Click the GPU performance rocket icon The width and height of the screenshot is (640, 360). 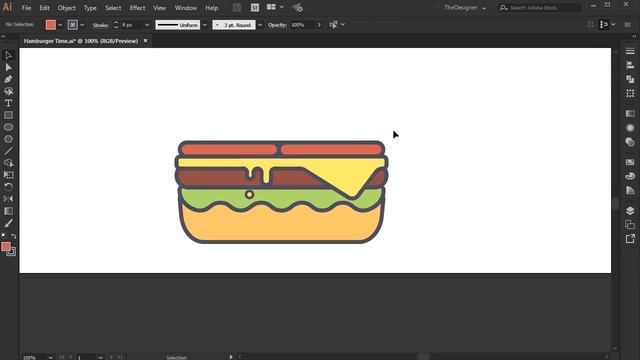pos(298,8)
